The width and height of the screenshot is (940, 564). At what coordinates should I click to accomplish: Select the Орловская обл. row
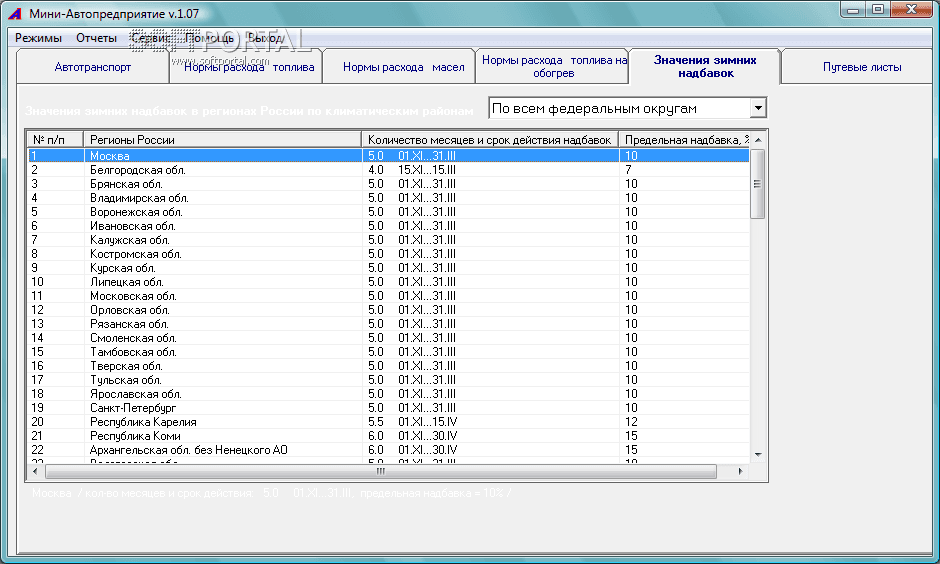pos(388,310)
